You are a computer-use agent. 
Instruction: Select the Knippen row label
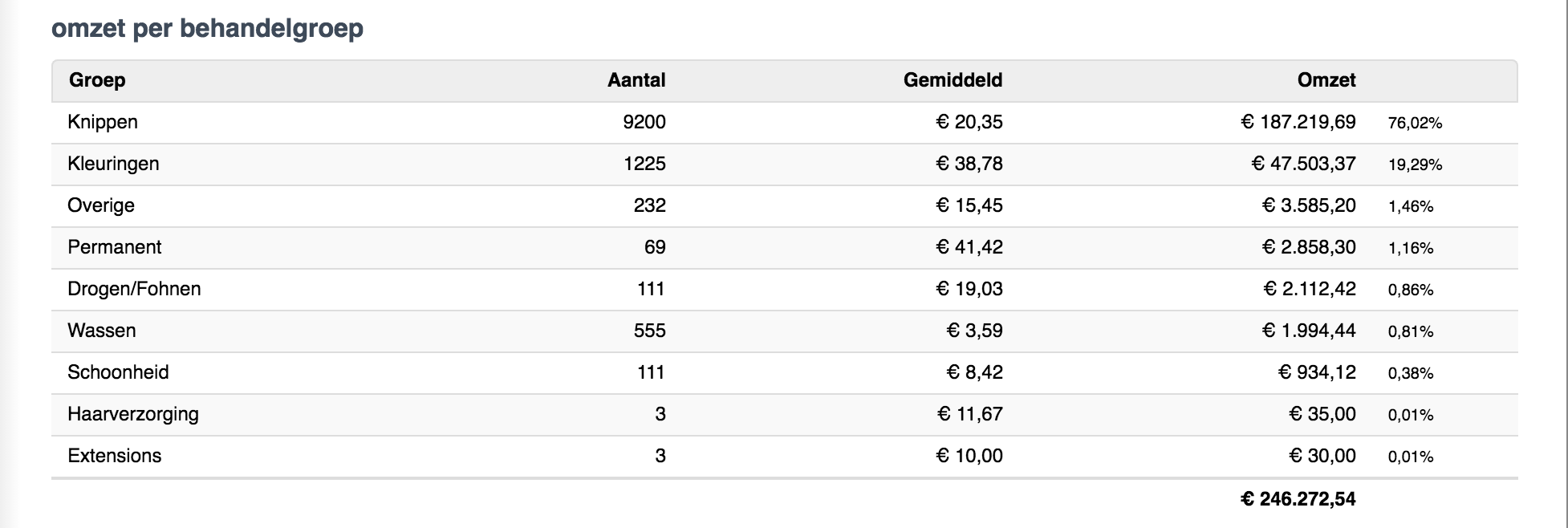pos(103,122)
